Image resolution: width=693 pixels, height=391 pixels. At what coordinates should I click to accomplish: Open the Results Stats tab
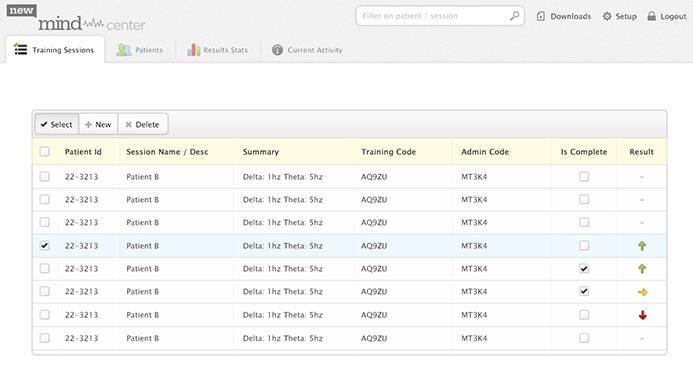(x=217, y=50)
